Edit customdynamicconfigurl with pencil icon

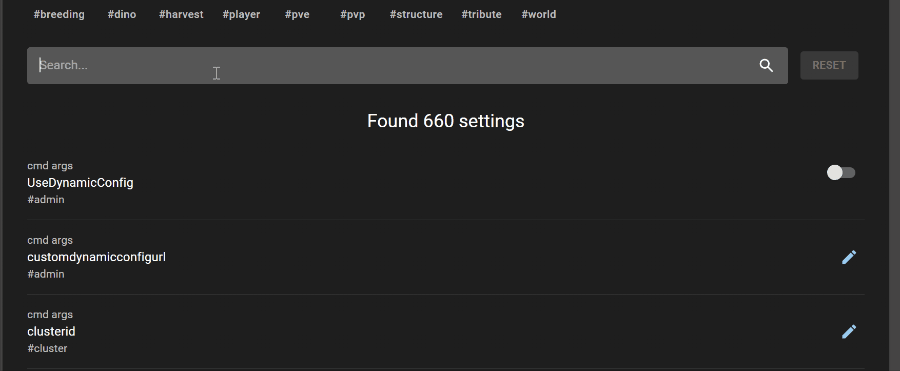tap(849, 257)
